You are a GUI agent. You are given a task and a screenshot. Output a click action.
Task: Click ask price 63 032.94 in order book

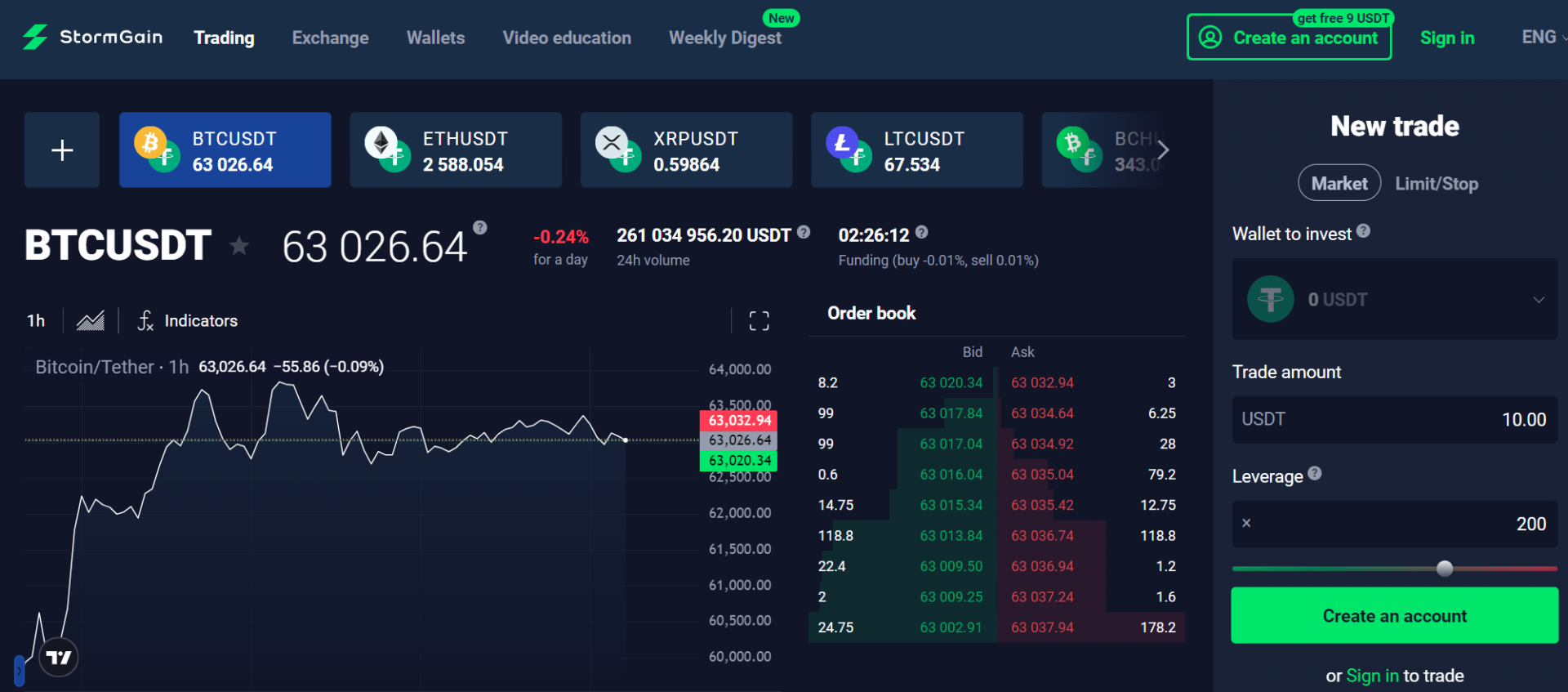point(1042,382)
